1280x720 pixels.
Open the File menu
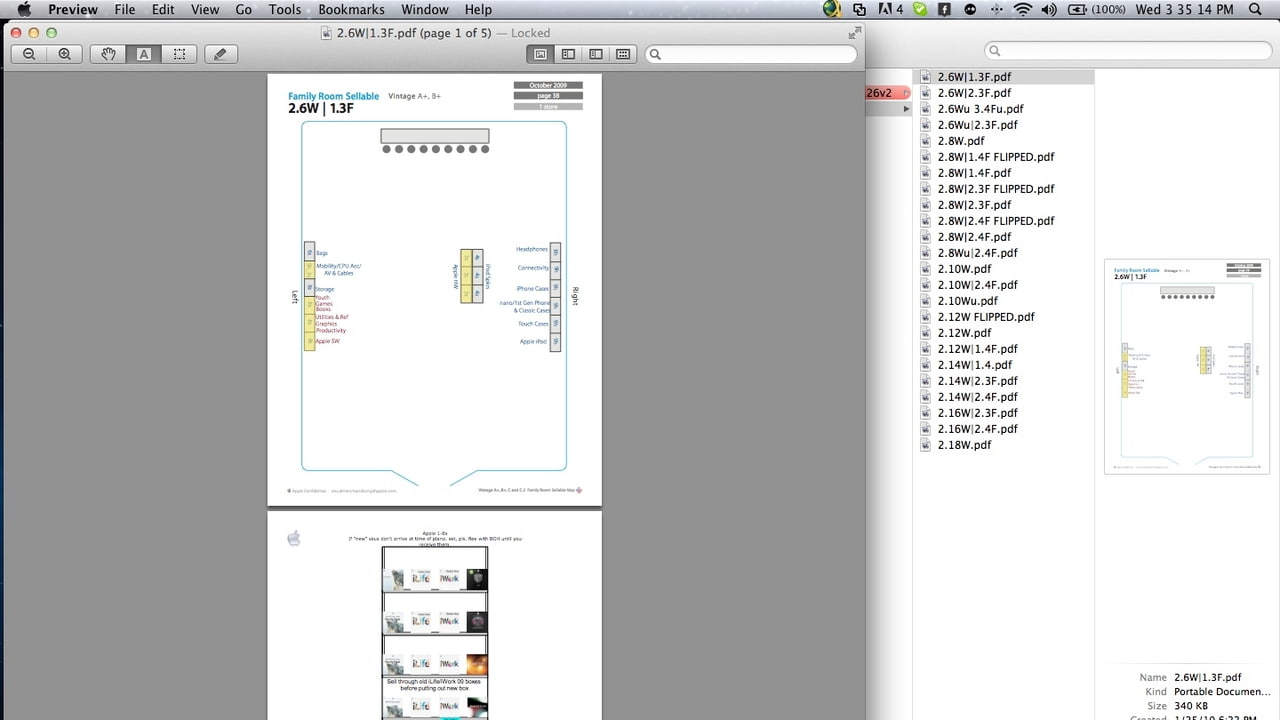pos(124,9)
